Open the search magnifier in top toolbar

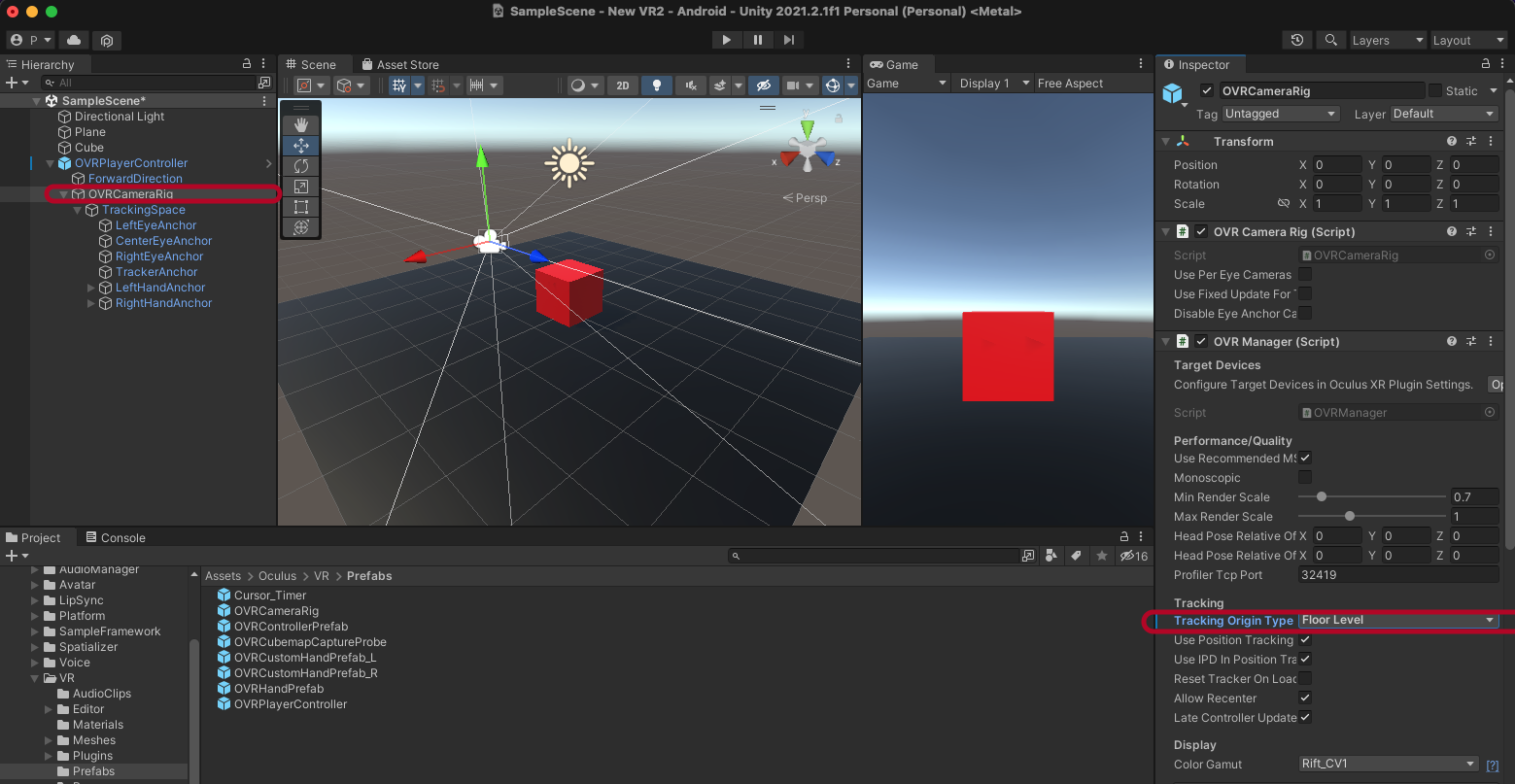pos(1330,40)
